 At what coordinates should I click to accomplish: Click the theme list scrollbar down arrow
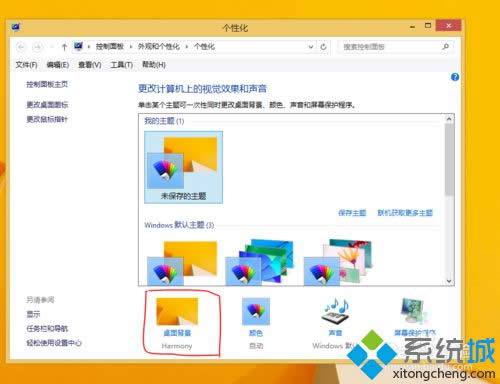[449, 281]
